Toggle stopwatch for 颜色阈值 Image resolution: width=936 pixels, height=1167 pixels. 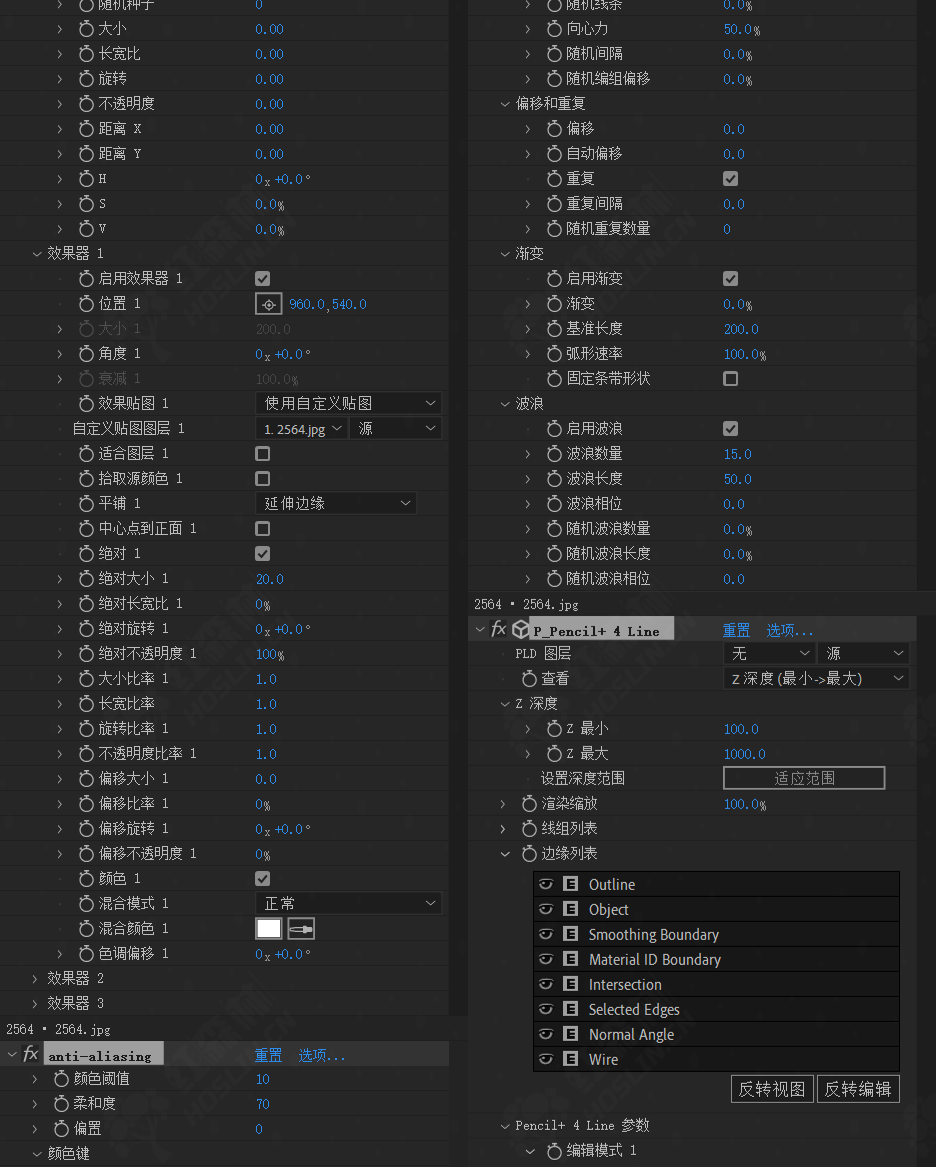coord(61,1078)
